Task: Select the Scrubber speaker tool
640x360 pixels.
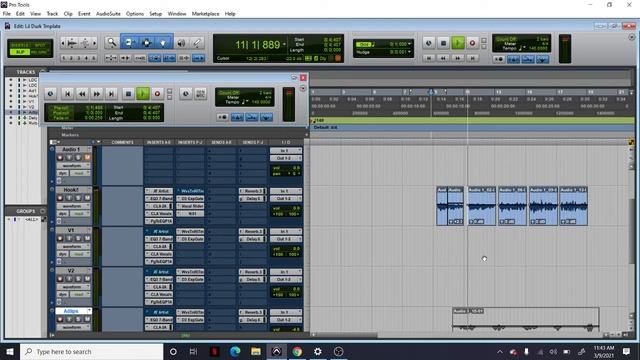Action: tap(181, 42)
